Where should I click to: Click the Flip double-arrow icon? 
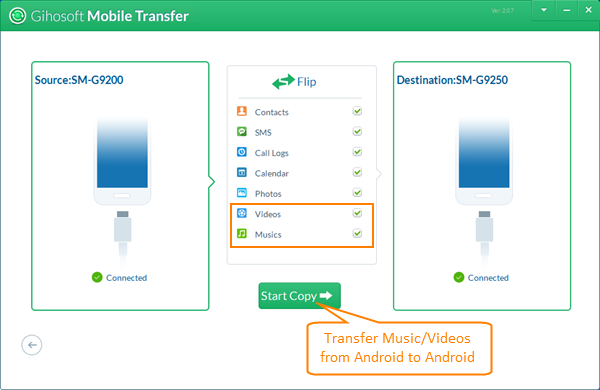pos(283,82)
